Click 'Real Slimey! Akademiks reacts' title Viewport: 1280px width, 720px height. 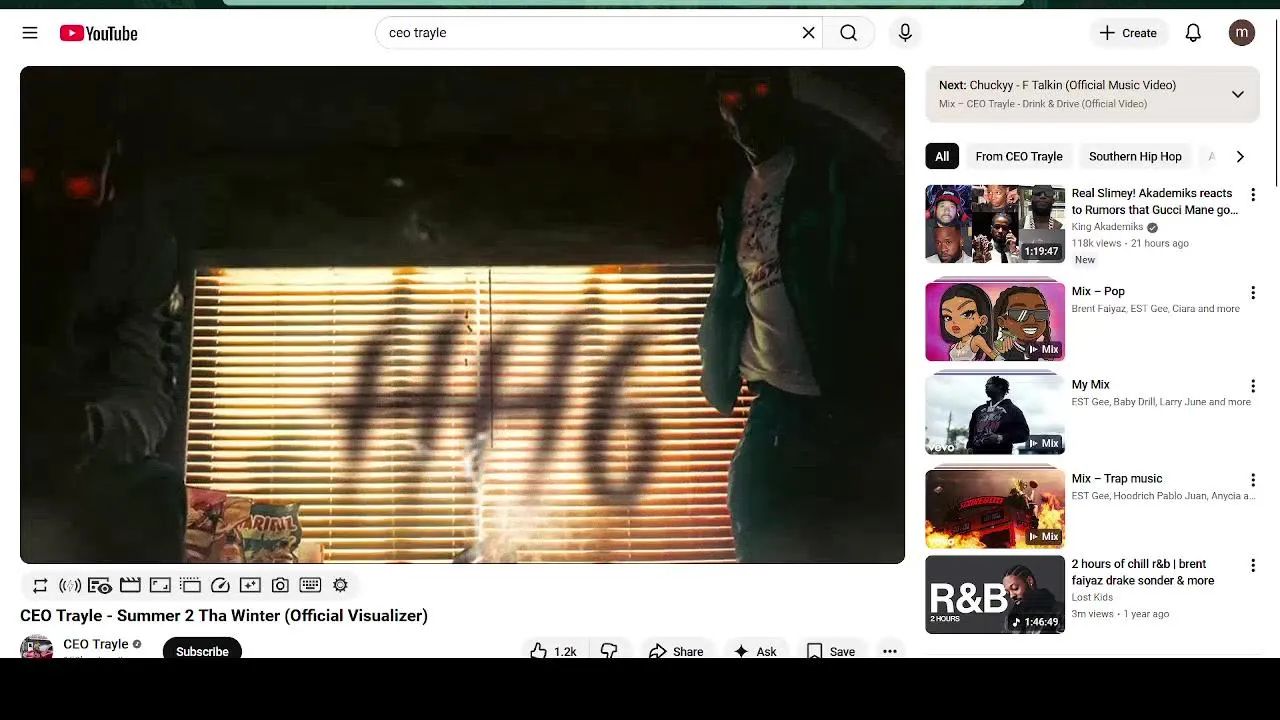click(x=1155, y=201)
